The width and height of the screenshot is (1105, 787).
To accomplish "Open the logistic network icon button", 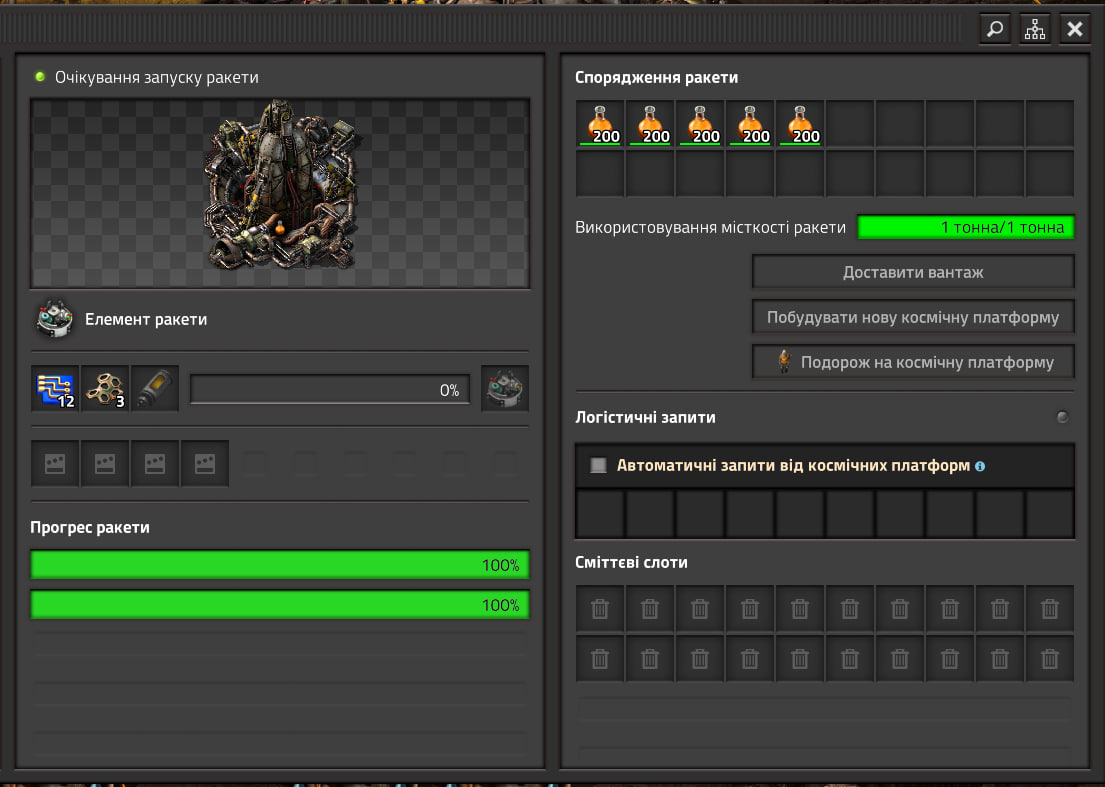I will coord(1034,29).
